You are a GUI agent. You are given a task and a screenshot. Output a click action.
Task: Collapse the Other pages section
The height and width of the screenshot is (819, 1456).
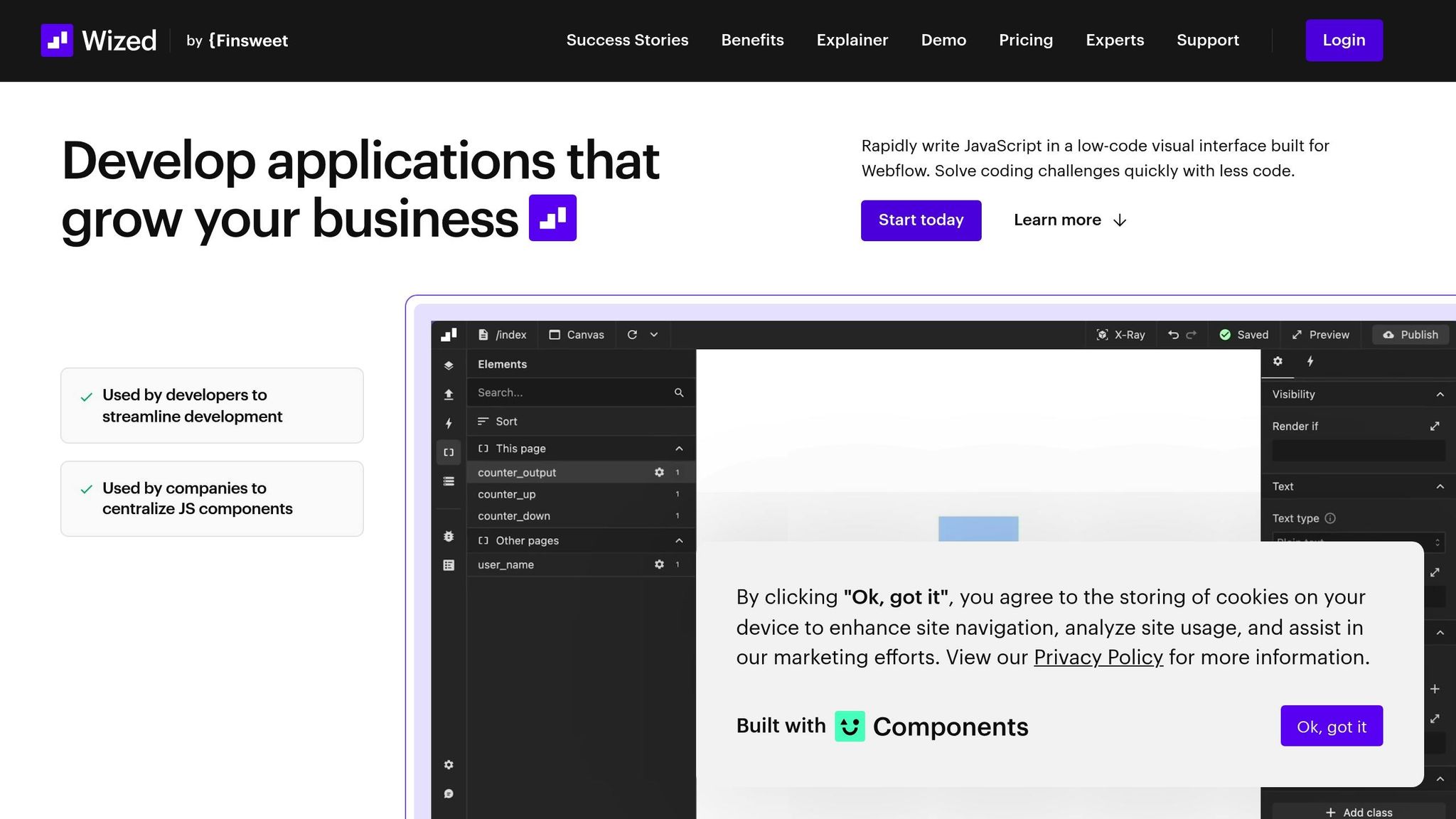tap(679, 541)
